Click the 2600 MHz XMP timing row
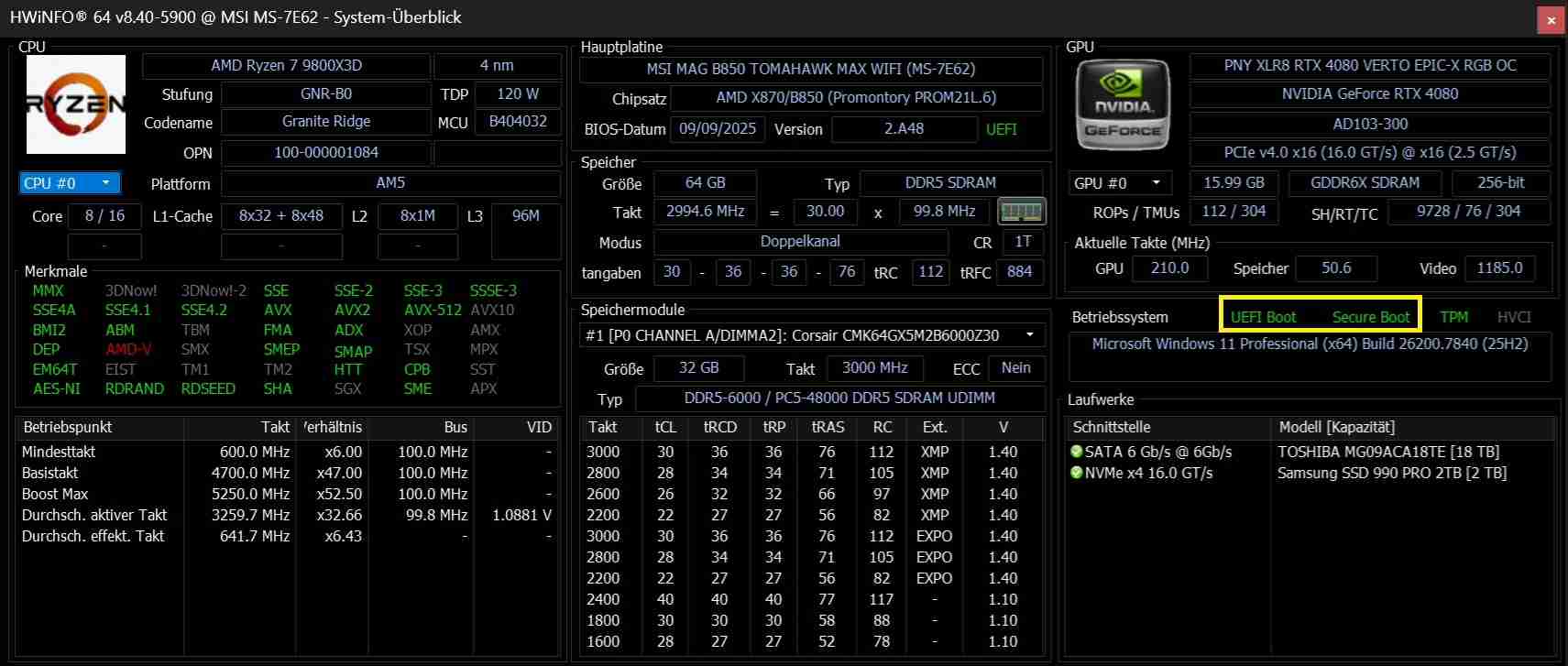The width and height of the screenshot is (1568, 666). pos(811,494)
